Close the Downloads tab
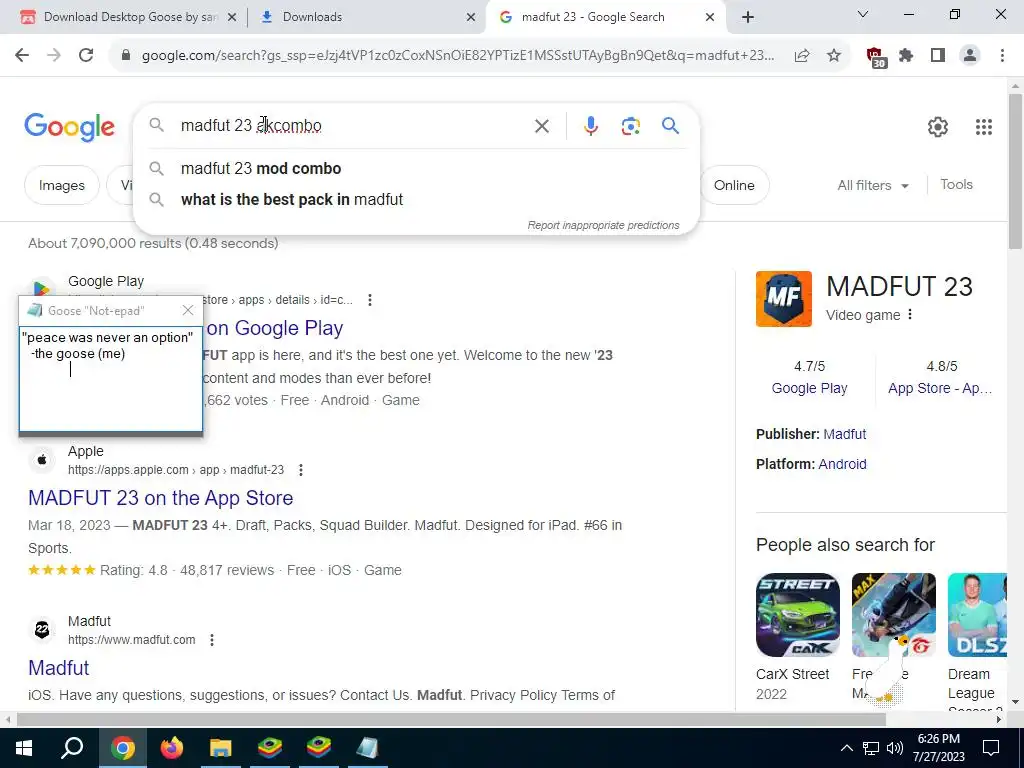The width and height of the screenshot is (1024, 768). (x=471, y=18)
